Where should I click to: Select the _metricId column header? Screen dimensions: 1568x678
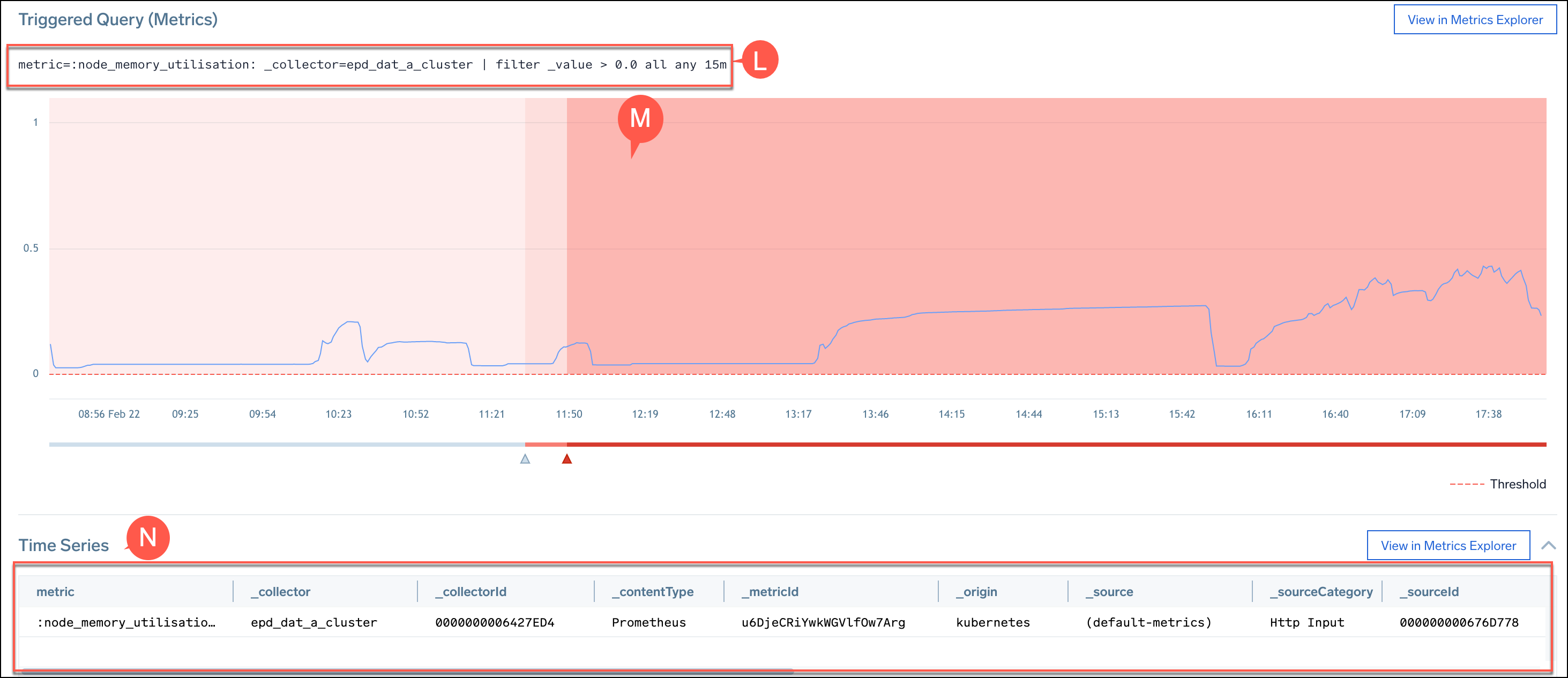[770, 592]
